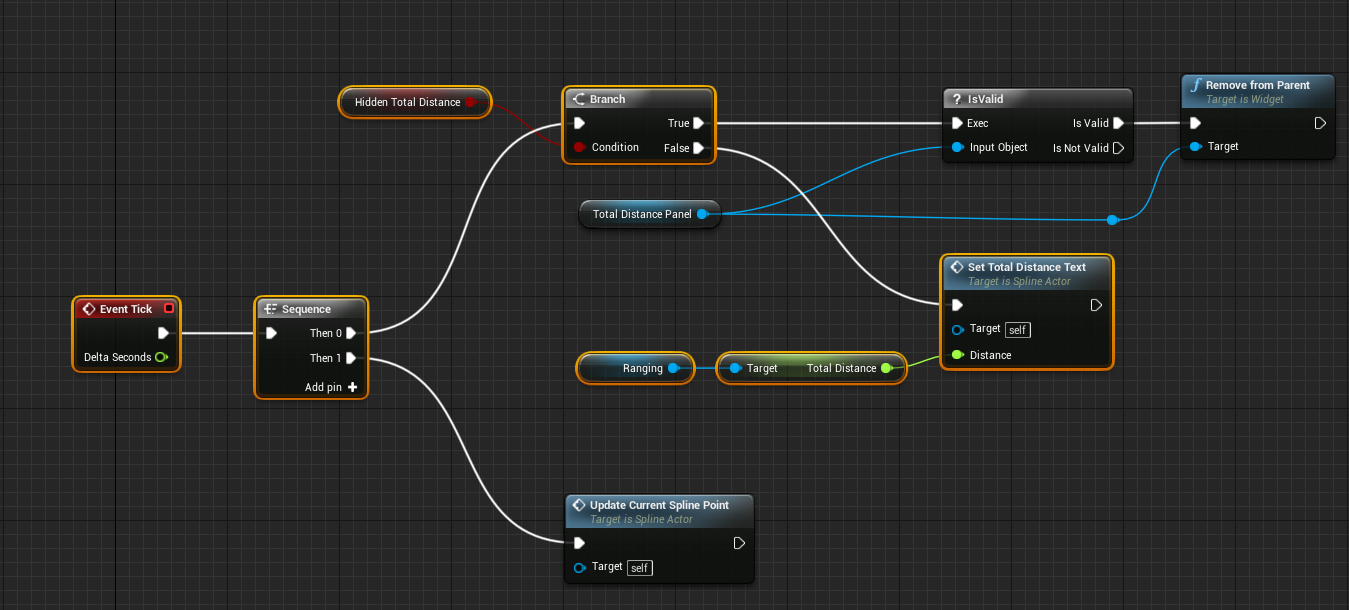This screenshot has width=1349, height=610.
Task: Click Target input pin on Total Distance getter
Action: tap(735, 368)
